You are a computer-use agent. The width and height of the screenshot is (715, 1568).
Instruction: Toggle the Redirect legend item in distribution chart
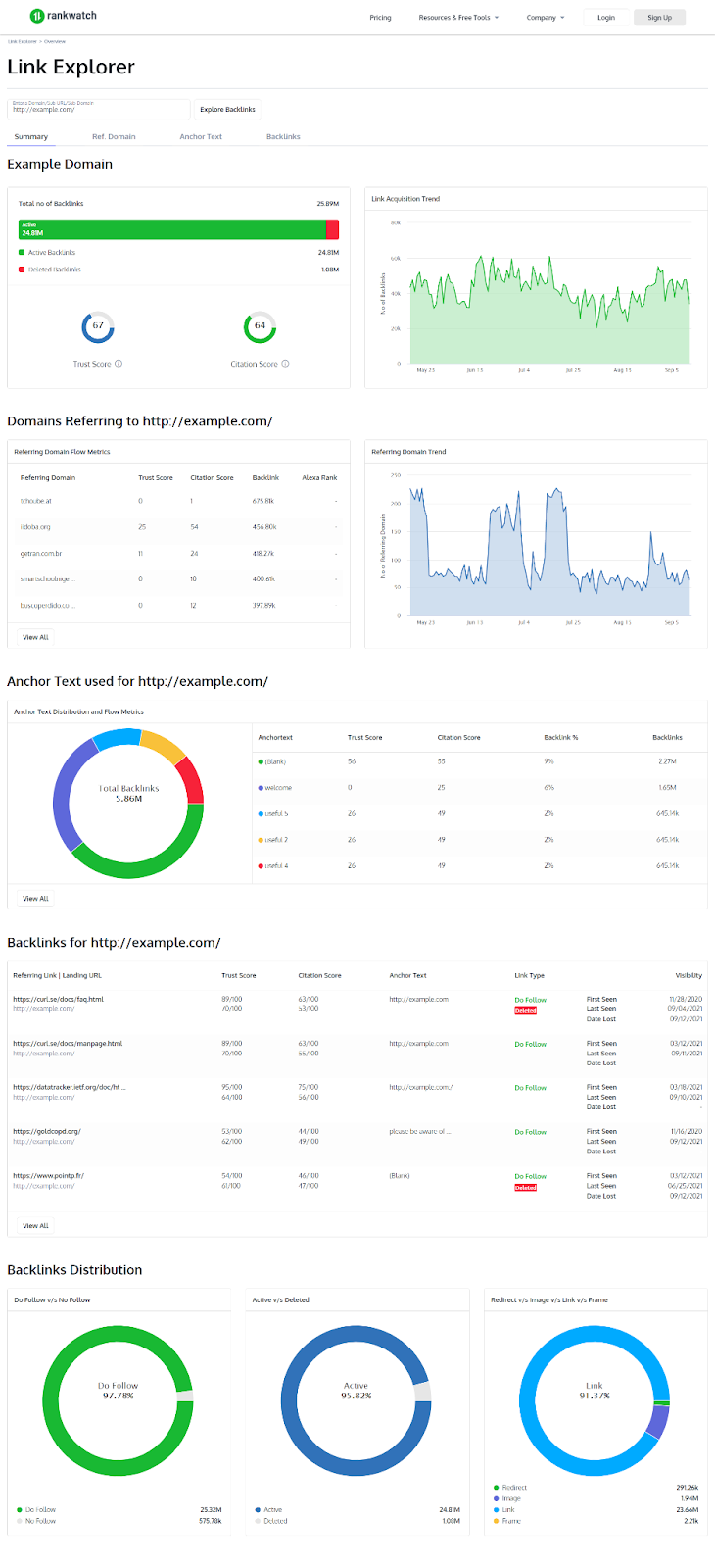(x=510, y=1488)
